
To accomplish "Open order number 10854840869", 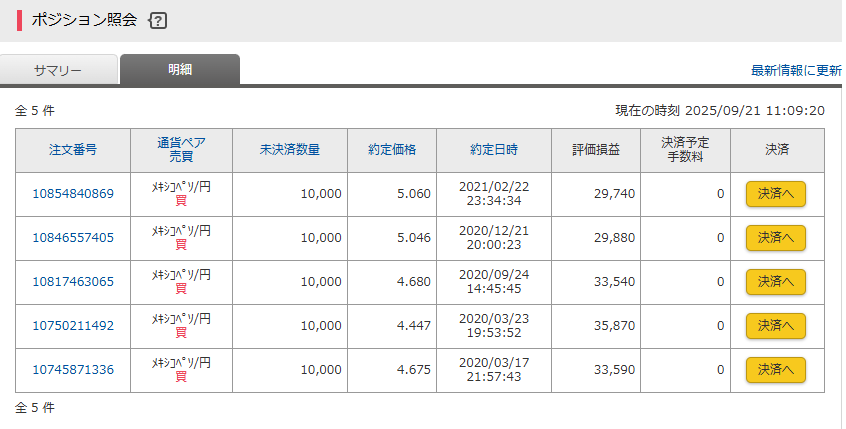I will point(73,194).
